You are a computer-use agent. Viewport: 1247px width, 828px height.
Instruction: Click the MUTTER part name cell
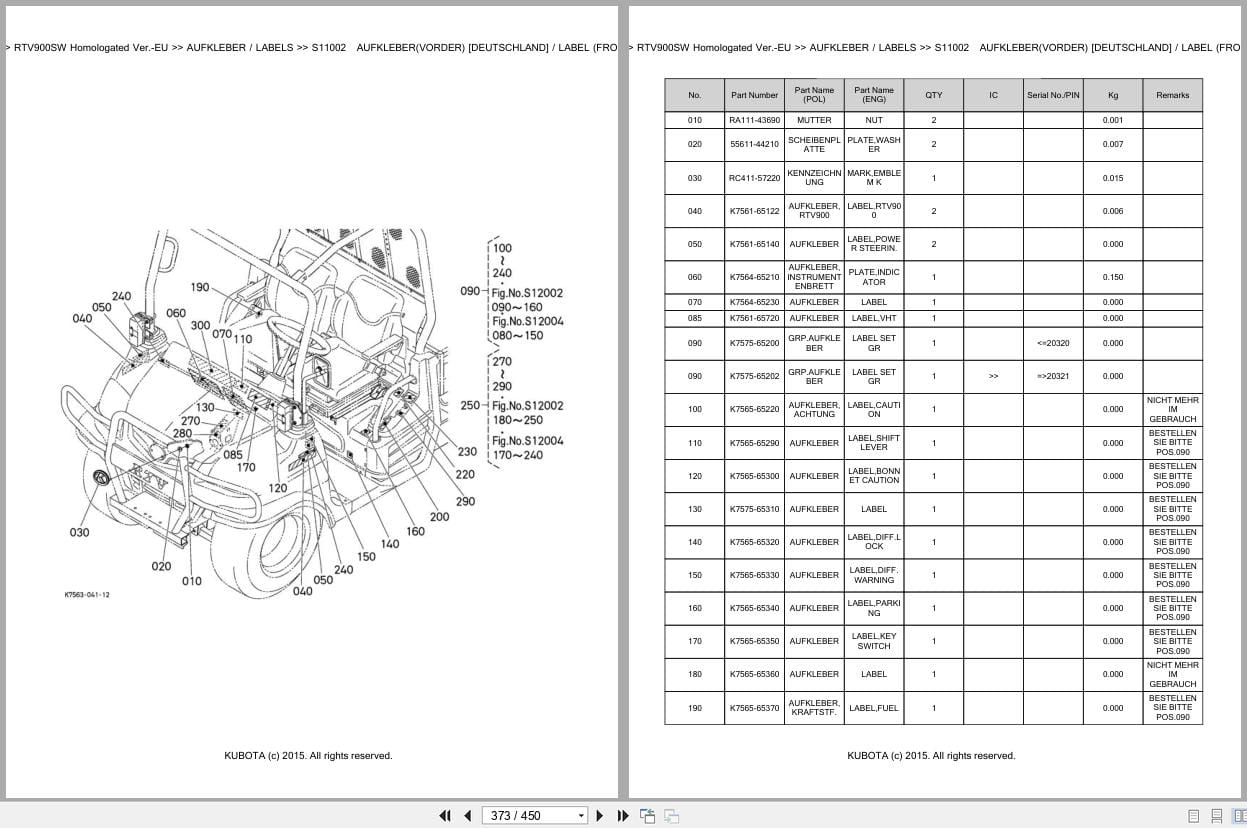(814, 120)
